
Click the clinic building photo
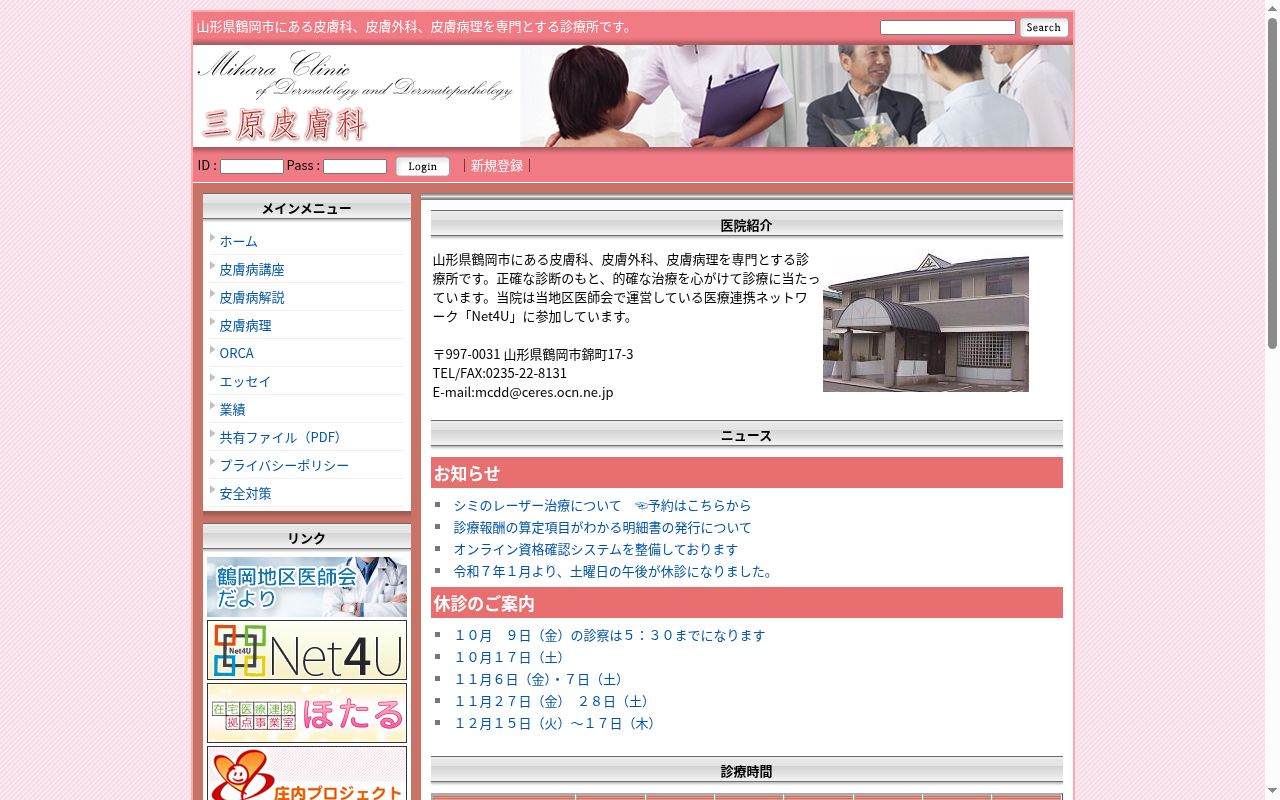(x=926, y=322)
